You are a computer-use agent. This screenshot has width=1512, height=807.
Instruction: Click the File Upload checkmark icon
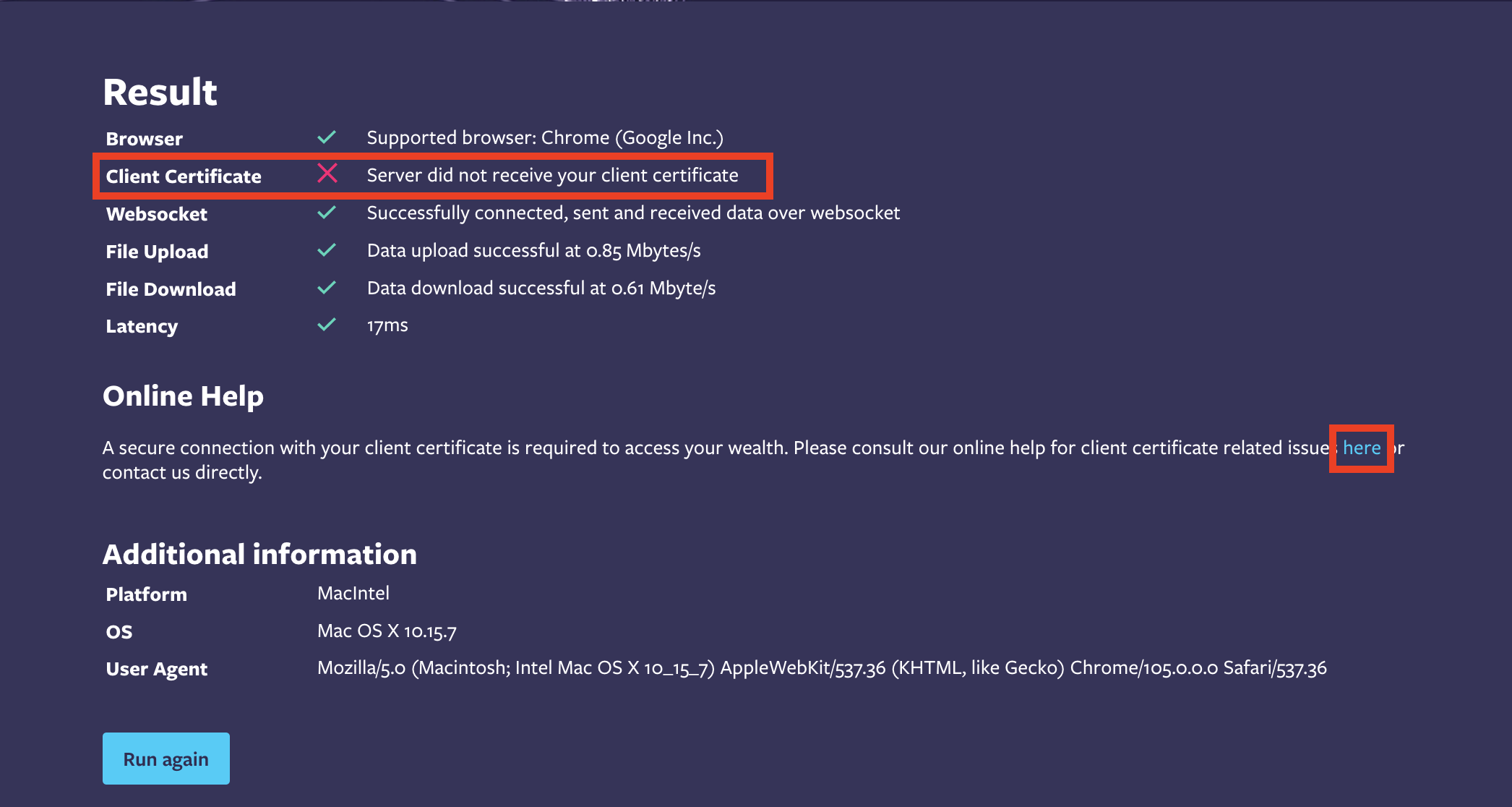pos(327,250)
